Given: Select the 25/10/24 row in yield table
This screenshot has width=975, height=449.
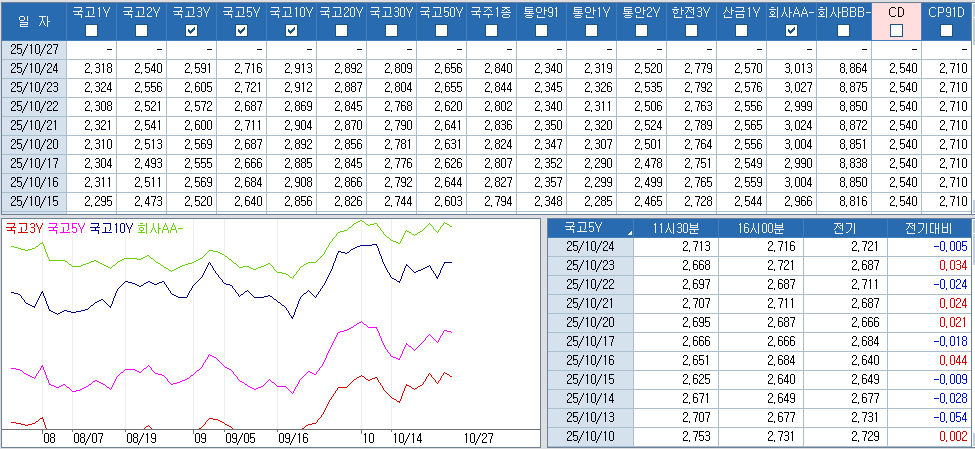Looking at the screenshot, I should pyautogui.click(x=32, y=67).
